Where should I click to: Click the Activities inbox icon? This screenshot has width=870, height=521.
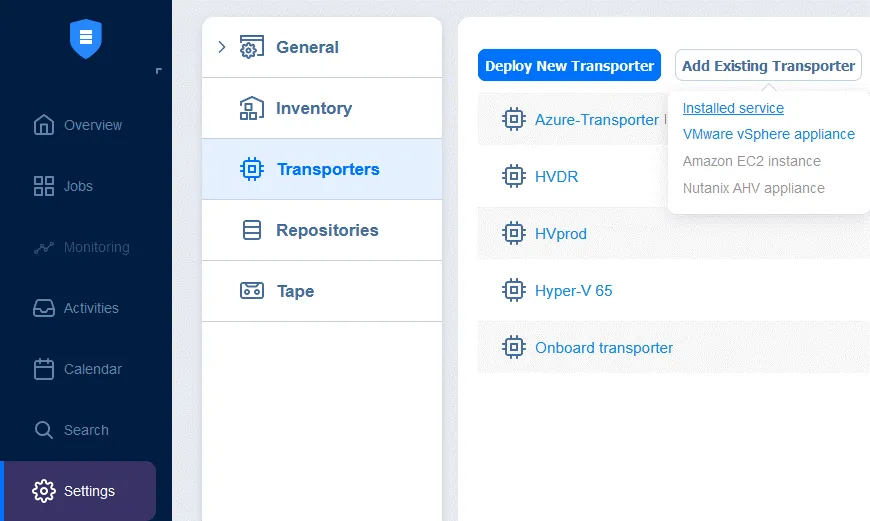click(44, 308)
